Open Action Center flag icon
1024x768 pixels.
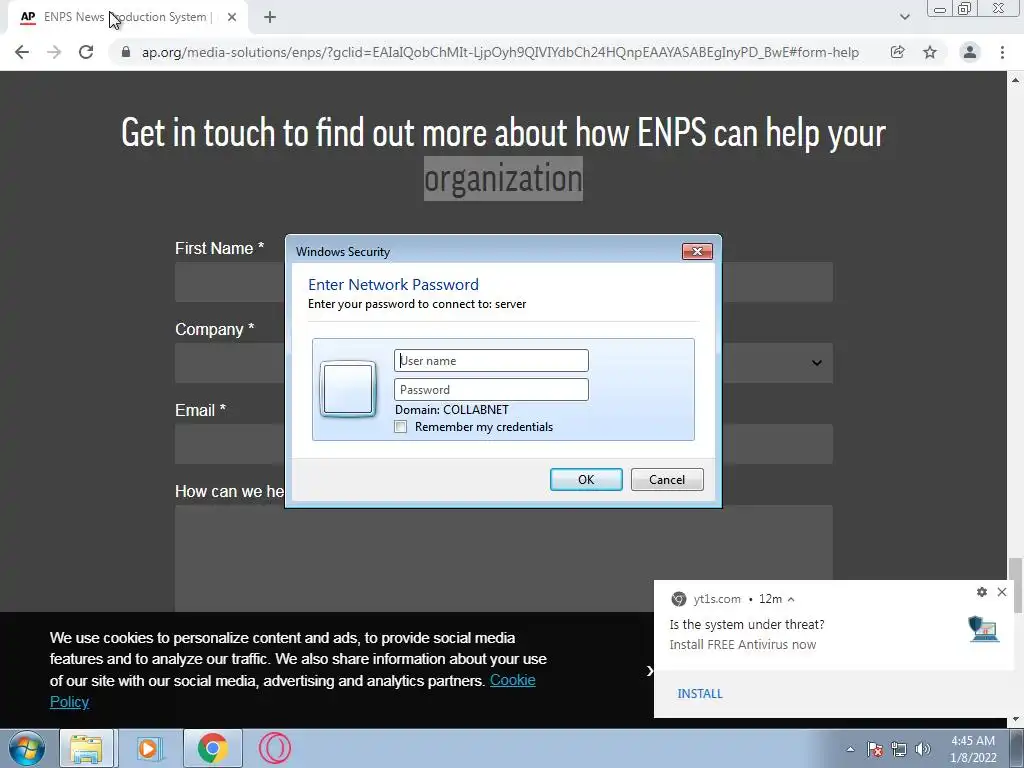875,750
